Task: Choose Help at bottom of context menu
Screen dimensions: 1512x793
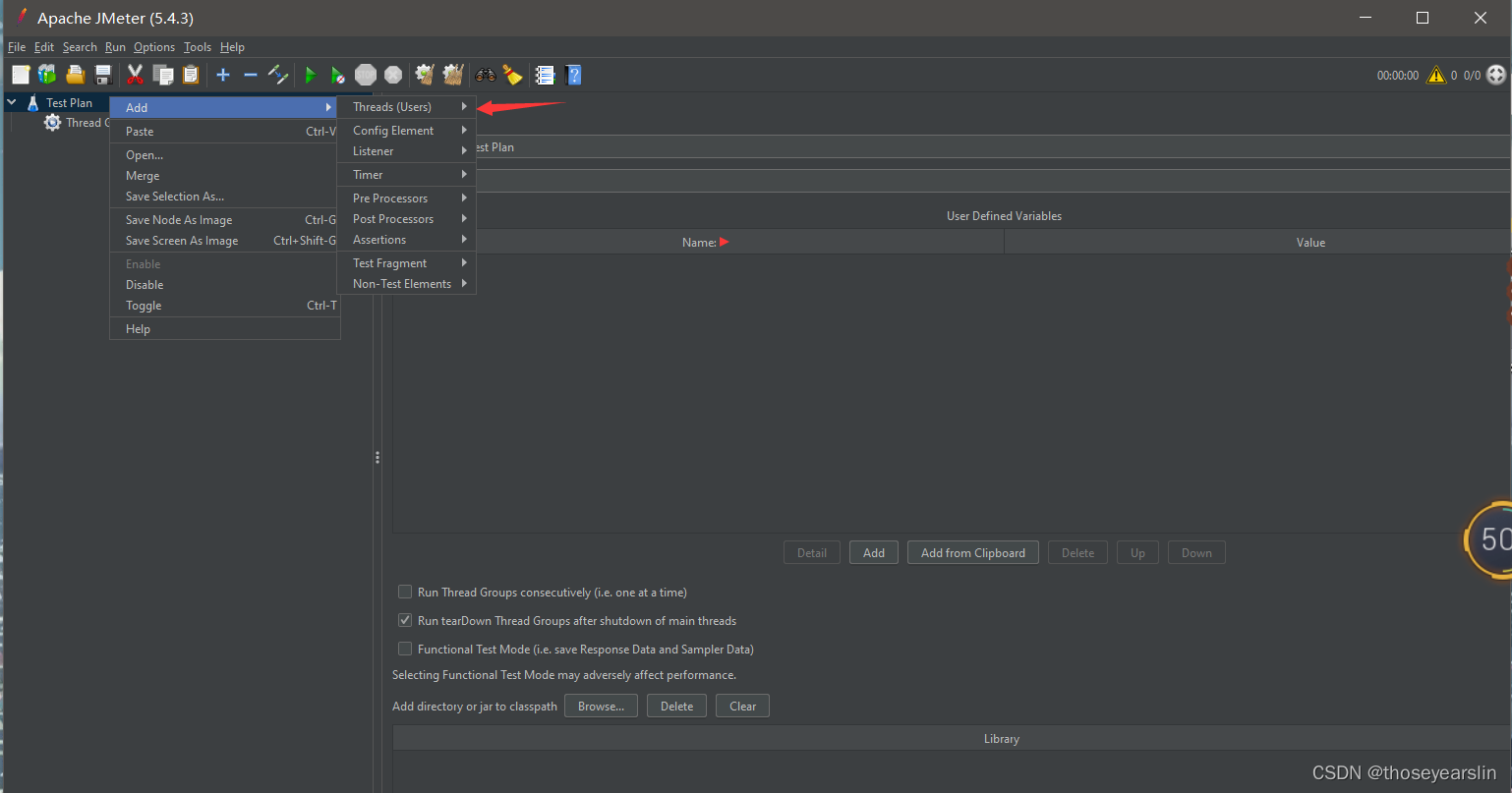Action: click(x=225, y=329)
